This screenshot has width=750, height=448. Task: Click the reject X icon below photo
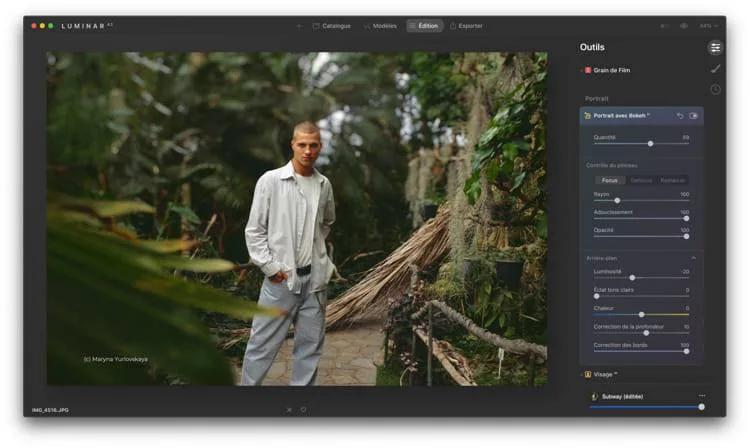(x=289, y=409)
